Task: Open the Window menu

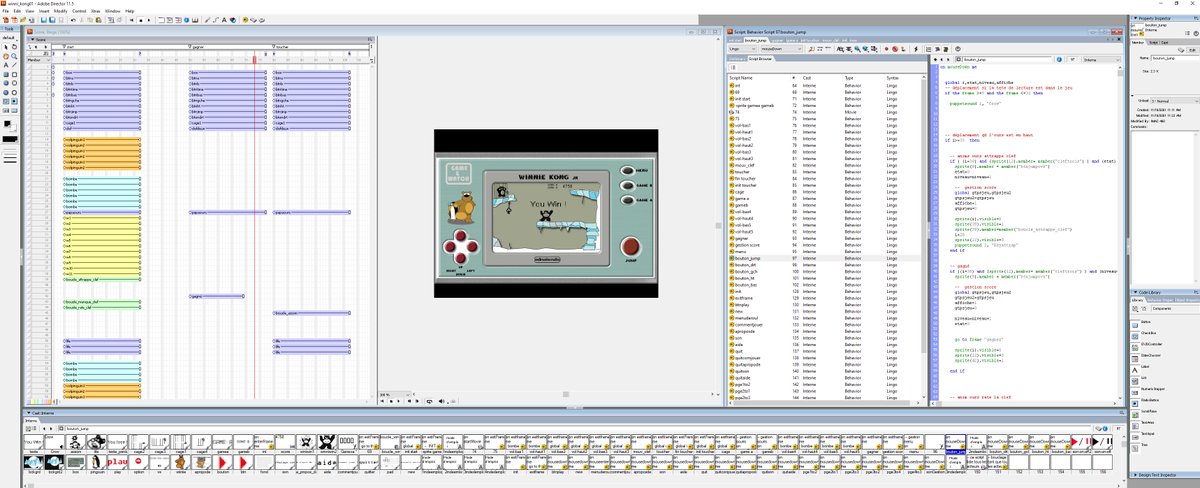Action: 113,11
